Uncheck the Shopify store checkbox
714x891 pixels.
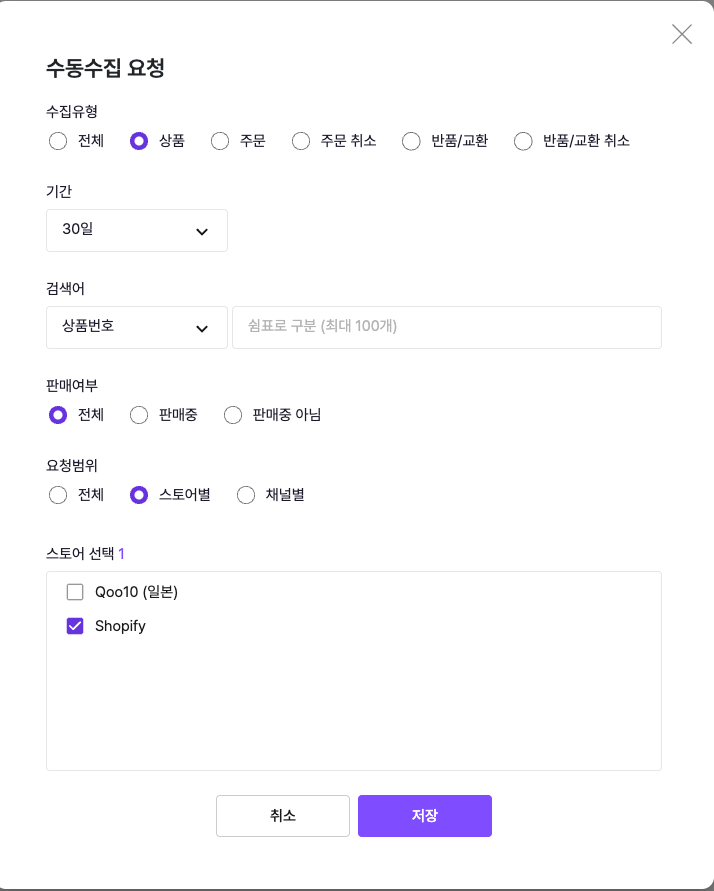point(75,626)
